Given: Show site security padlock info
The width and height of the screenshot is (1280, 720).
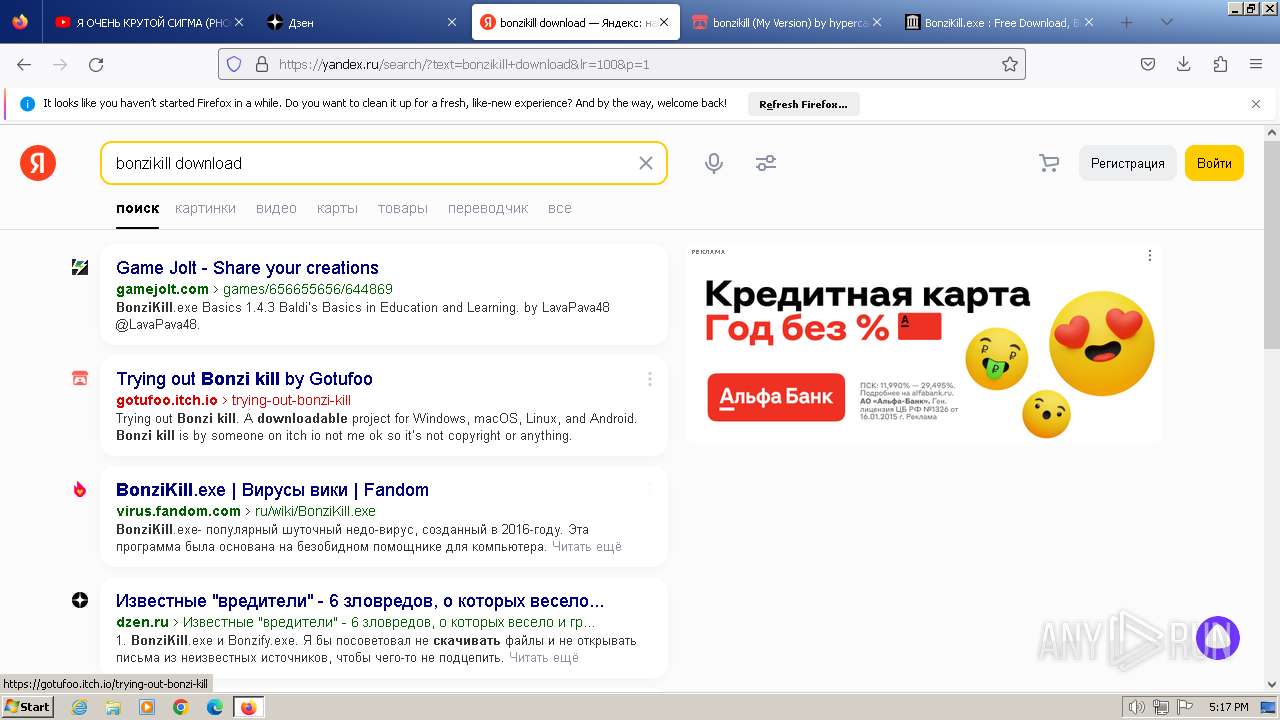Looking at the screenshot, I should [x=262, y=64].
